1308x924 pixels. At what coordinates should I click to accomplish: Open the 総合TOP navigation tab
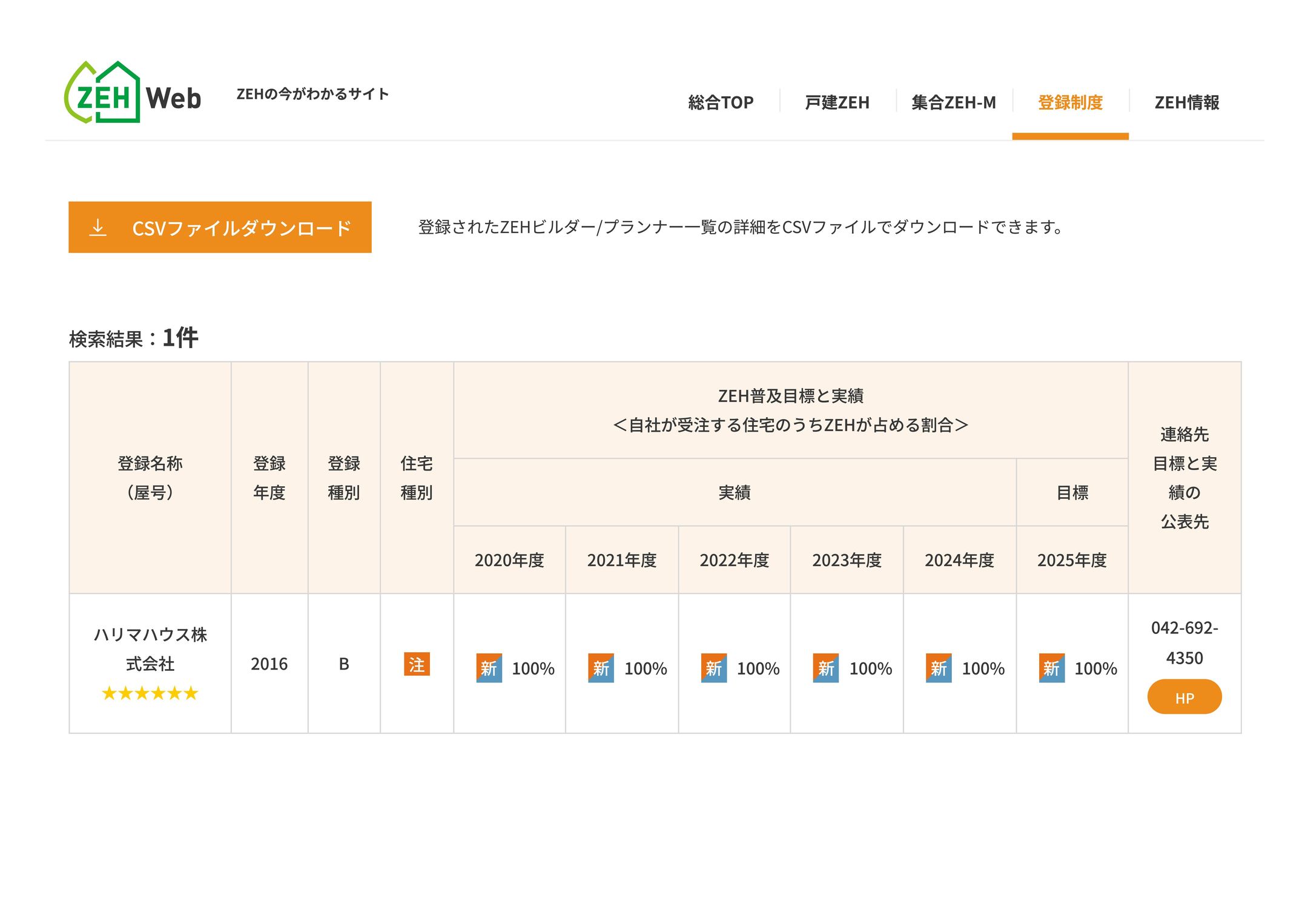tap(721, 102)
